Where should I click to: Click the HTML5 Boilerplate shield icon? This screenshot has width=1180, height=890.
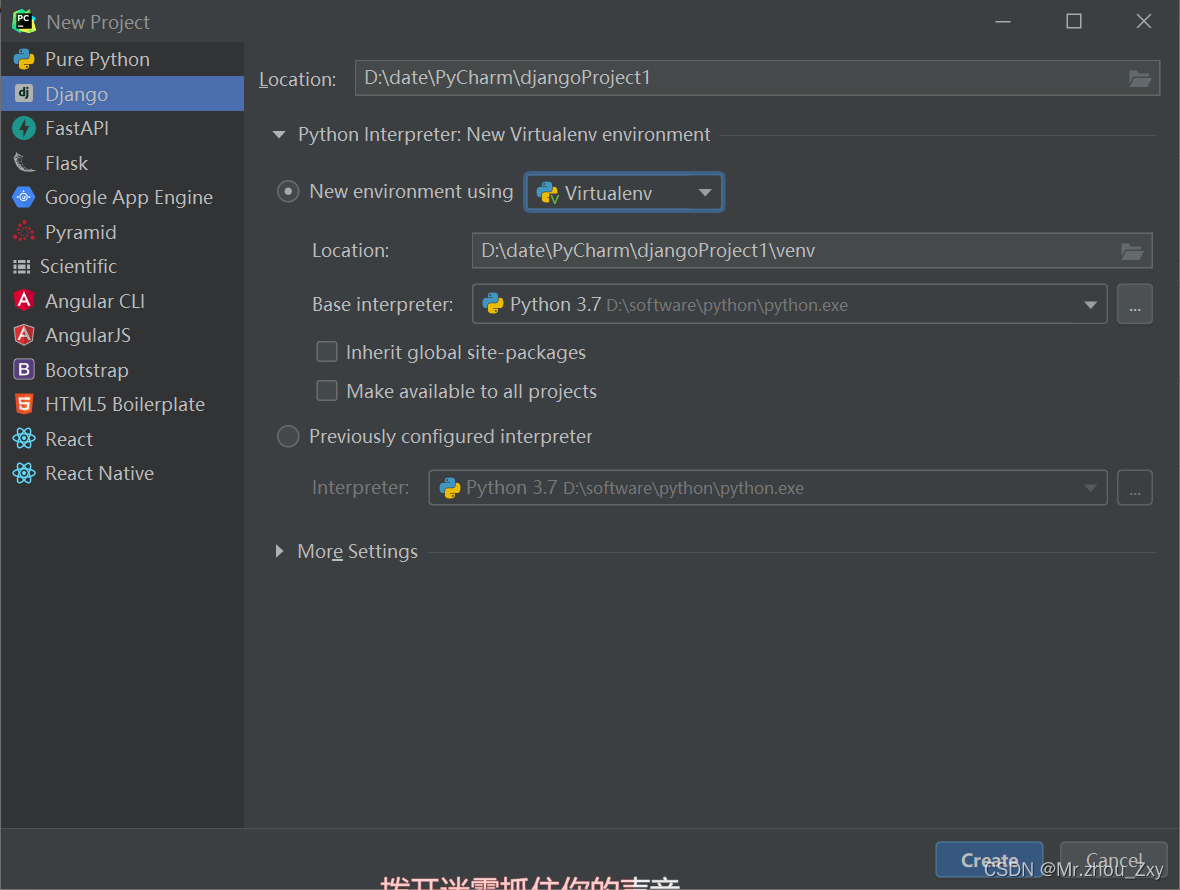[x=24, y=404]
